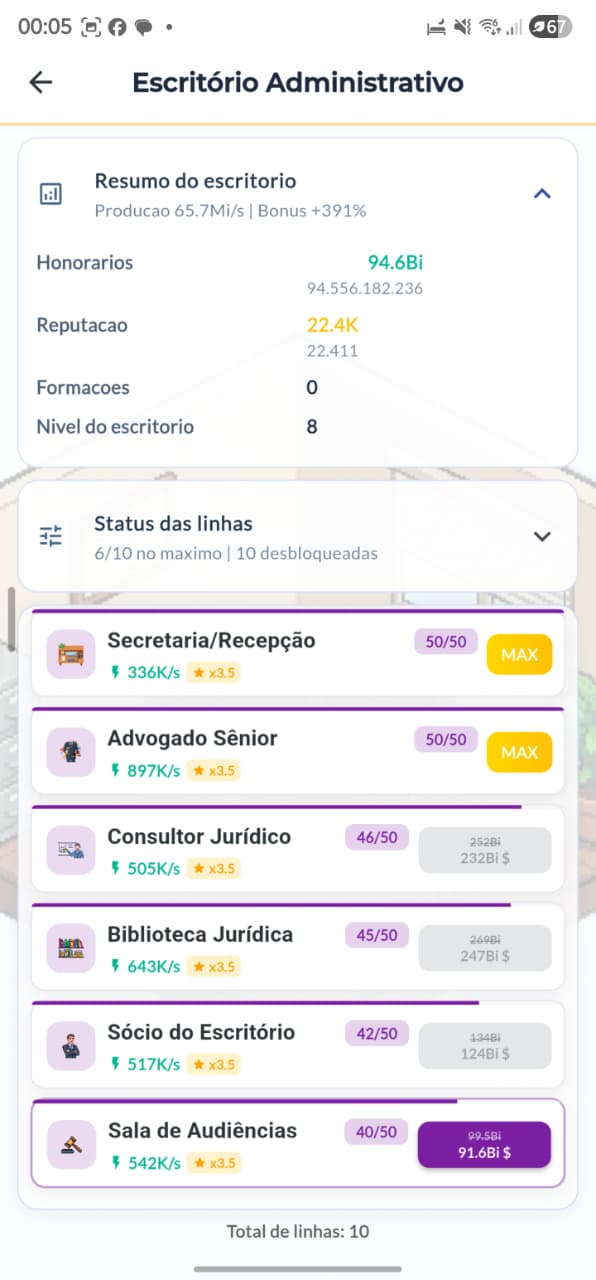This screenshot has height=1280, width=596.
Task: Tap the MAX badge on Secretaria/Recepção
Action: pyautogui.click(x=519, y=654)
